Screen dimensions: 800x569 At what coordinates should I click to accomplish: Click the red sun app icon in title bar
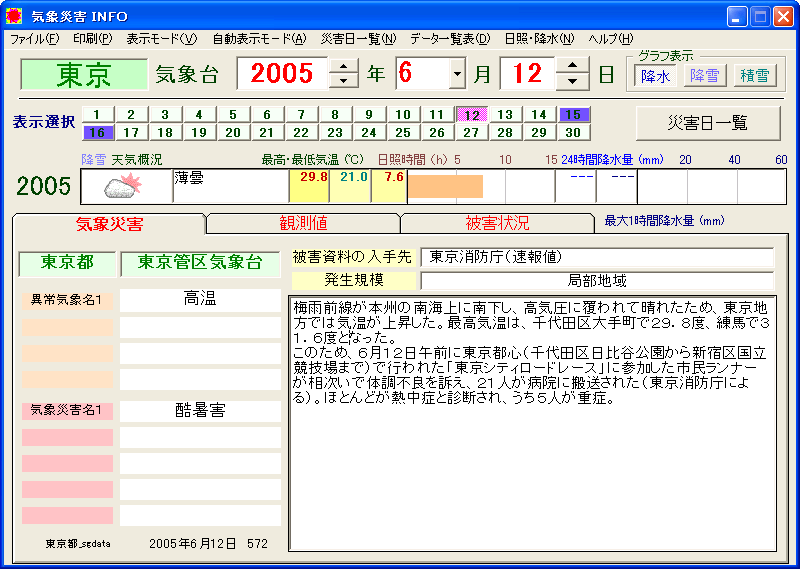(14, 16)
